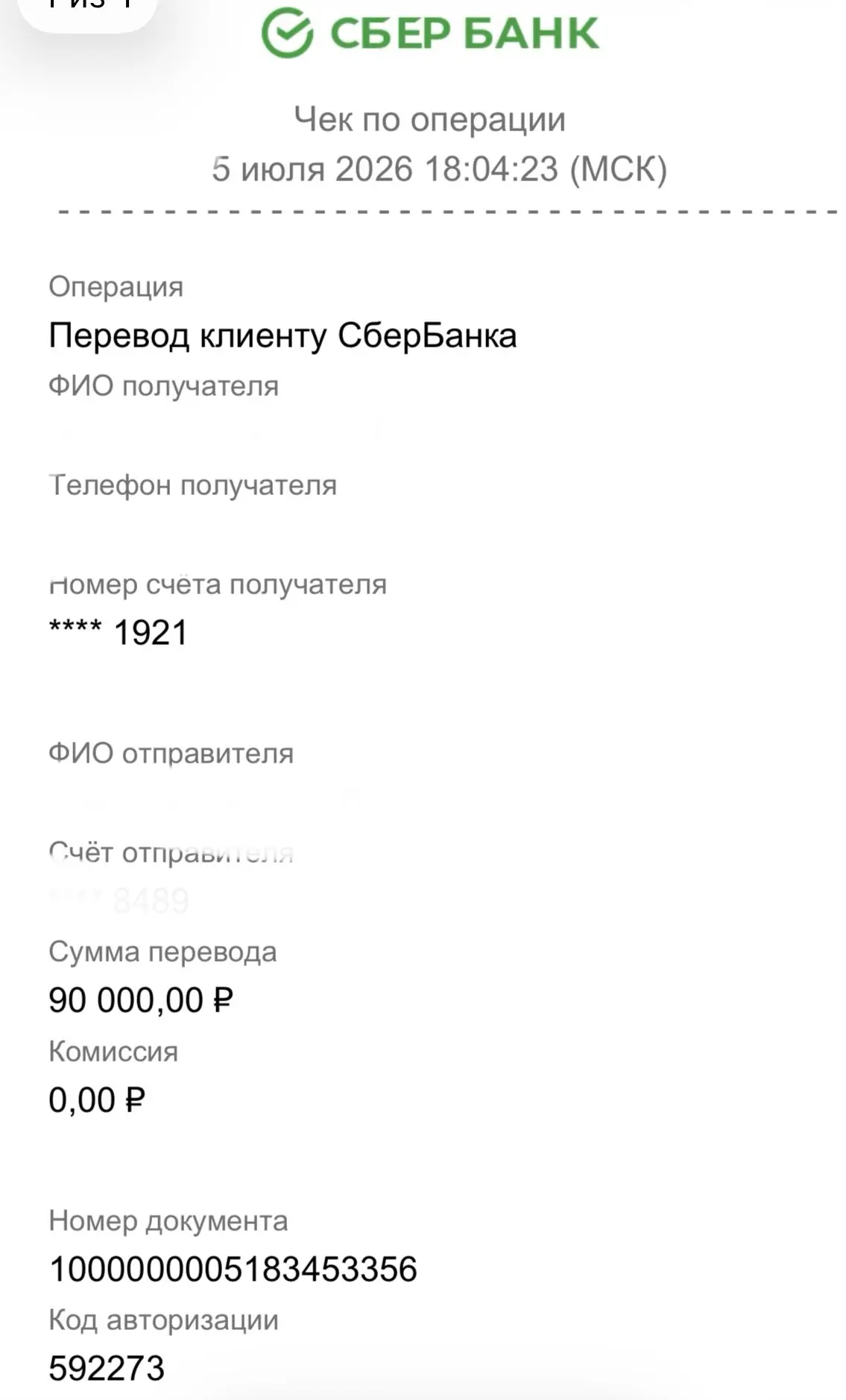Select faded sender account 8489
The height and width of the screenshot is (1400, 846).
pos(151,901)
